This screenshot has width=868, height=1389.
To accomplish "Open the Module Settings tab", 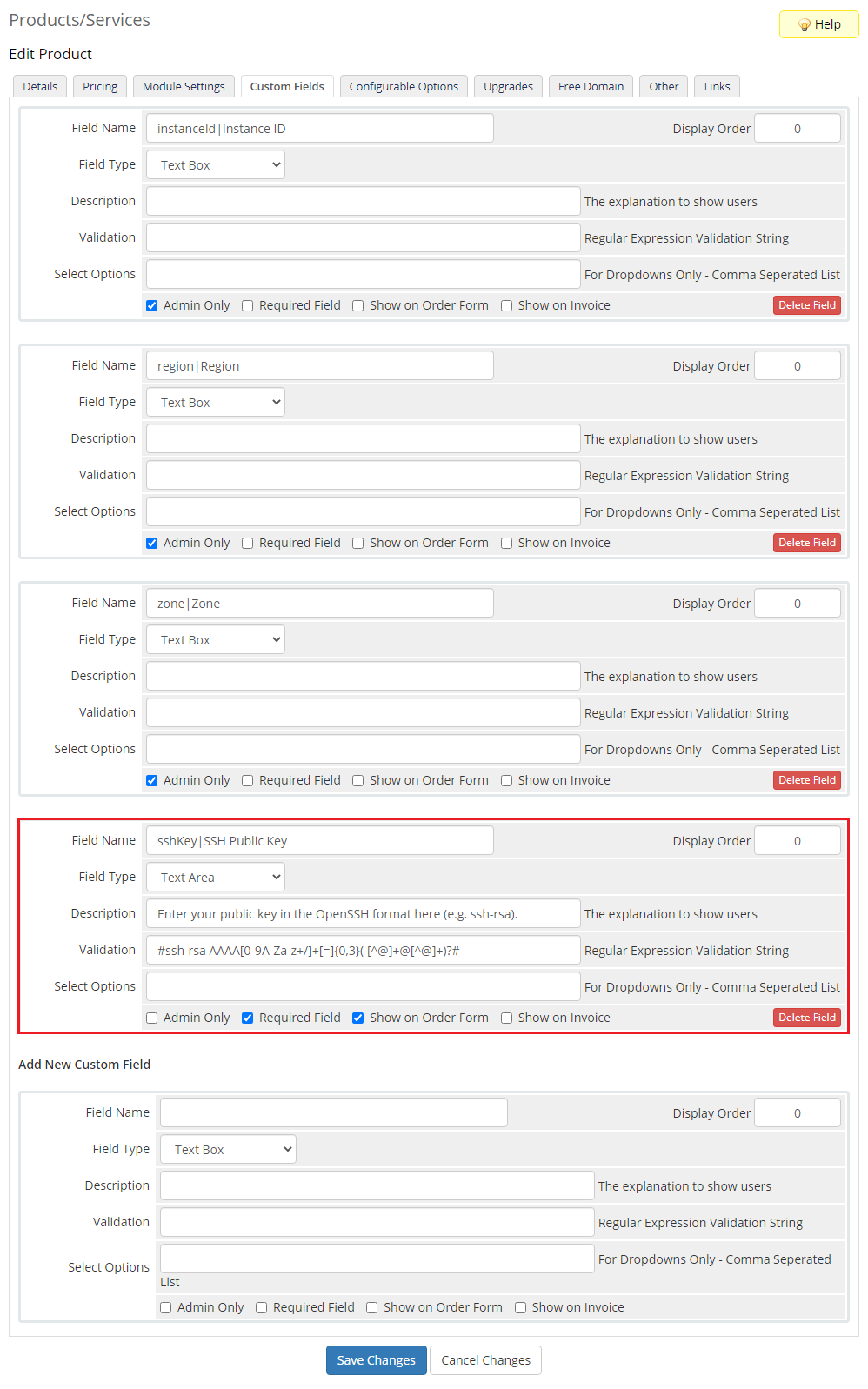I will click(184, 86).
